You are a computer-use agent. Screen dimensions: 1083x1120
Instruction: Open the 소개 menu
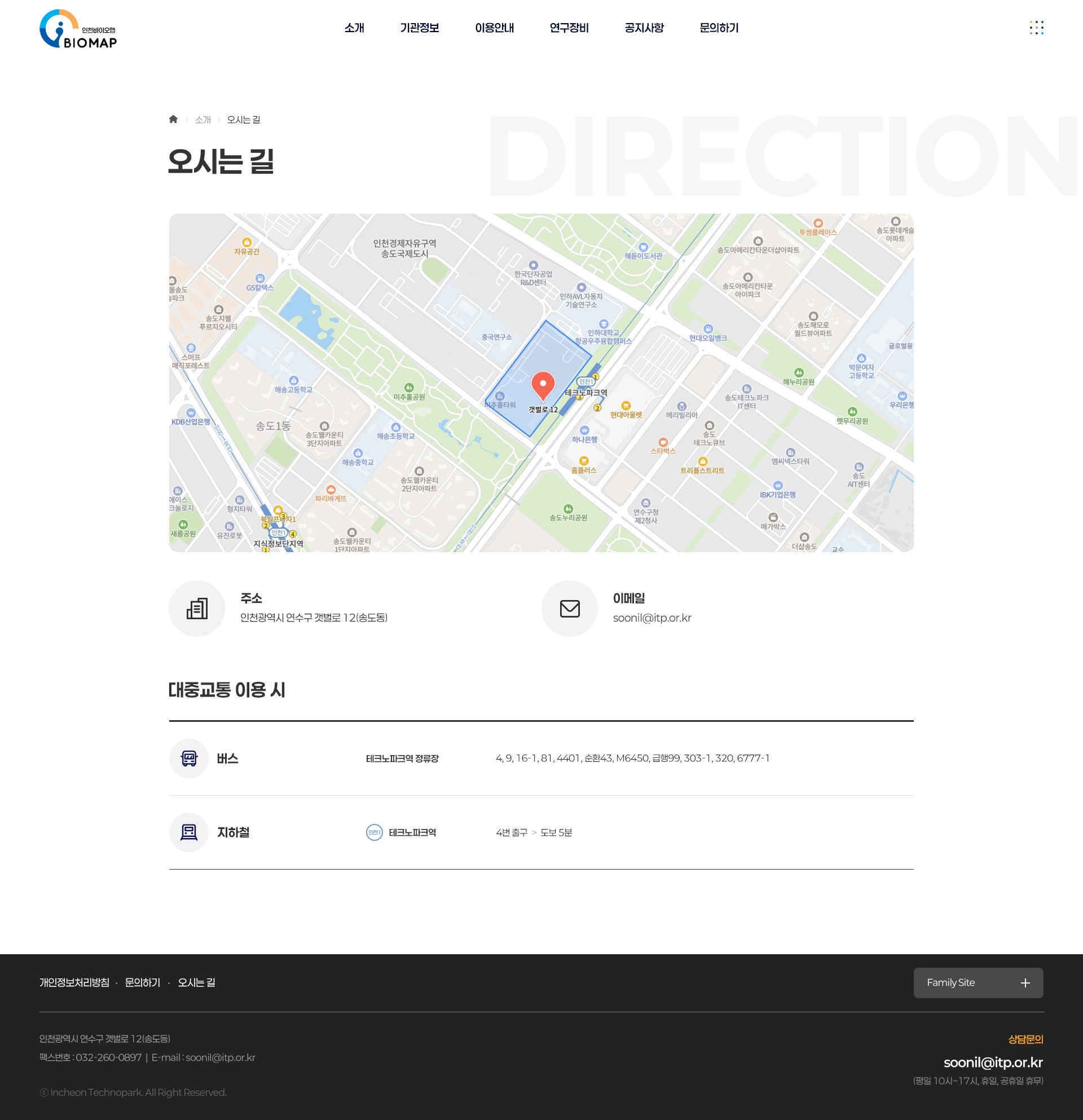[x=354, y=28]
